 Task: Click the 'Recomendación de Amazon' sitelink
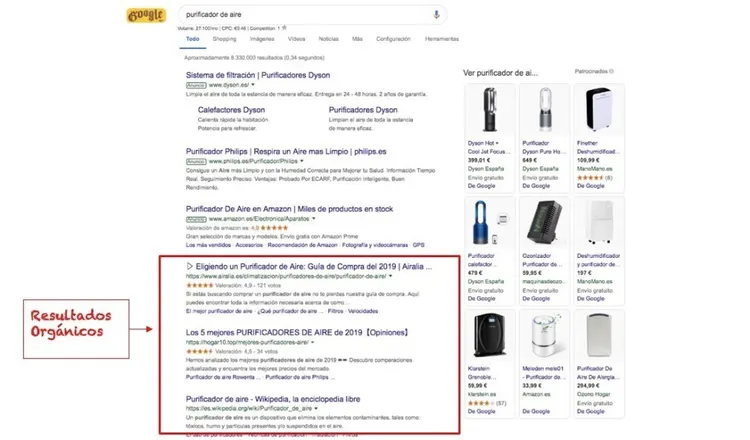point(302,245)
